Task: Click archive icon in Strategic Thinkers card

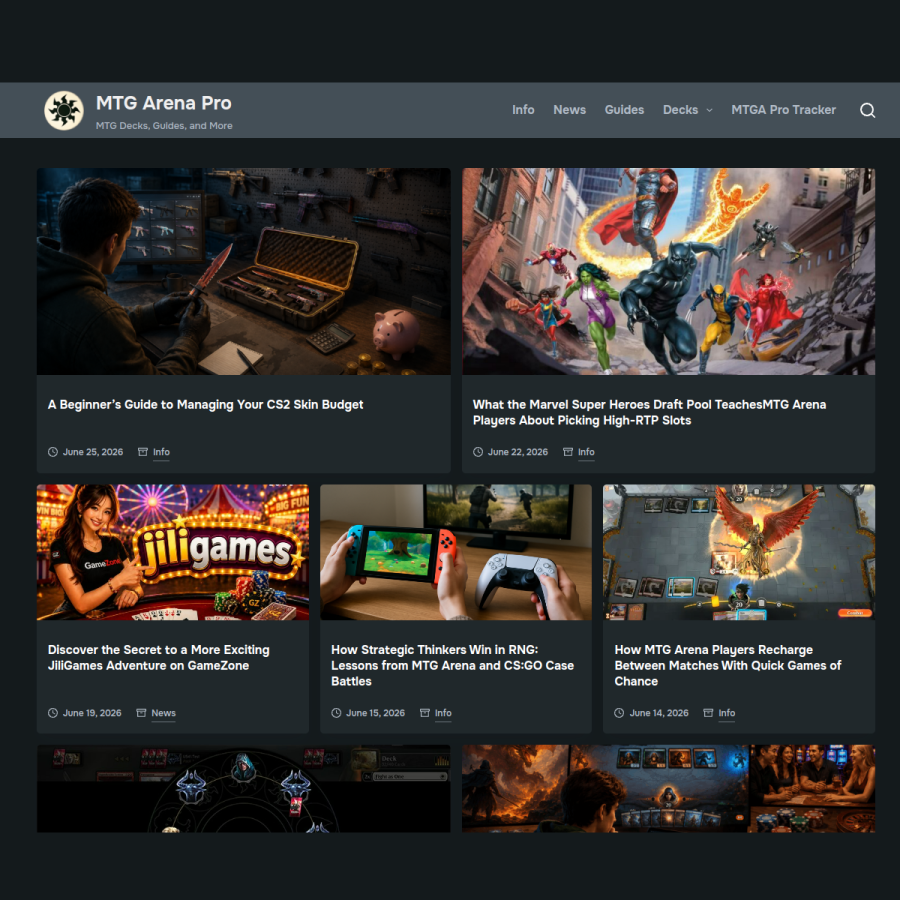Action: pos(425,713)
